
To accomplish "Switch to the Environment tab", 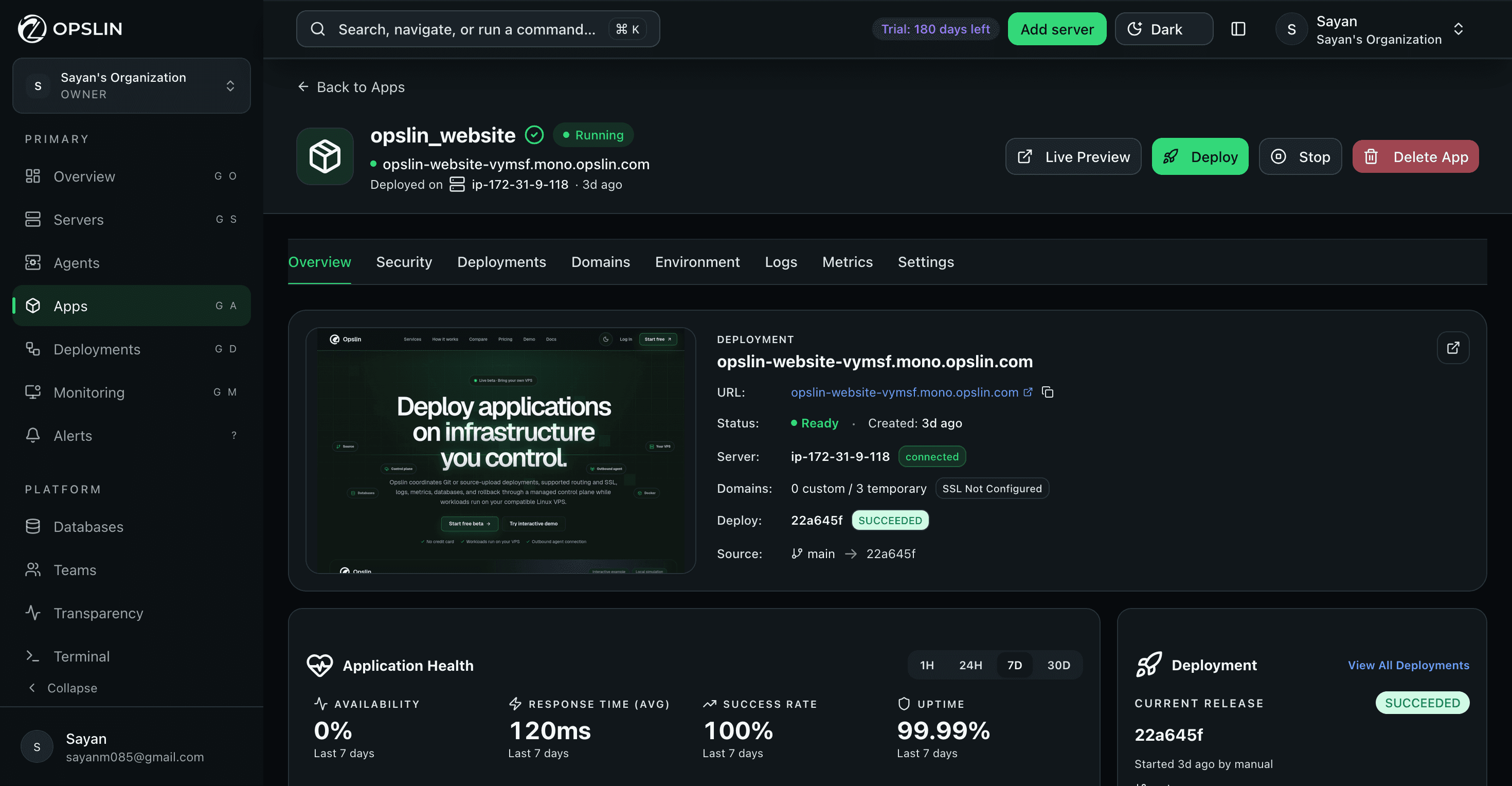I will pos(697,262).
